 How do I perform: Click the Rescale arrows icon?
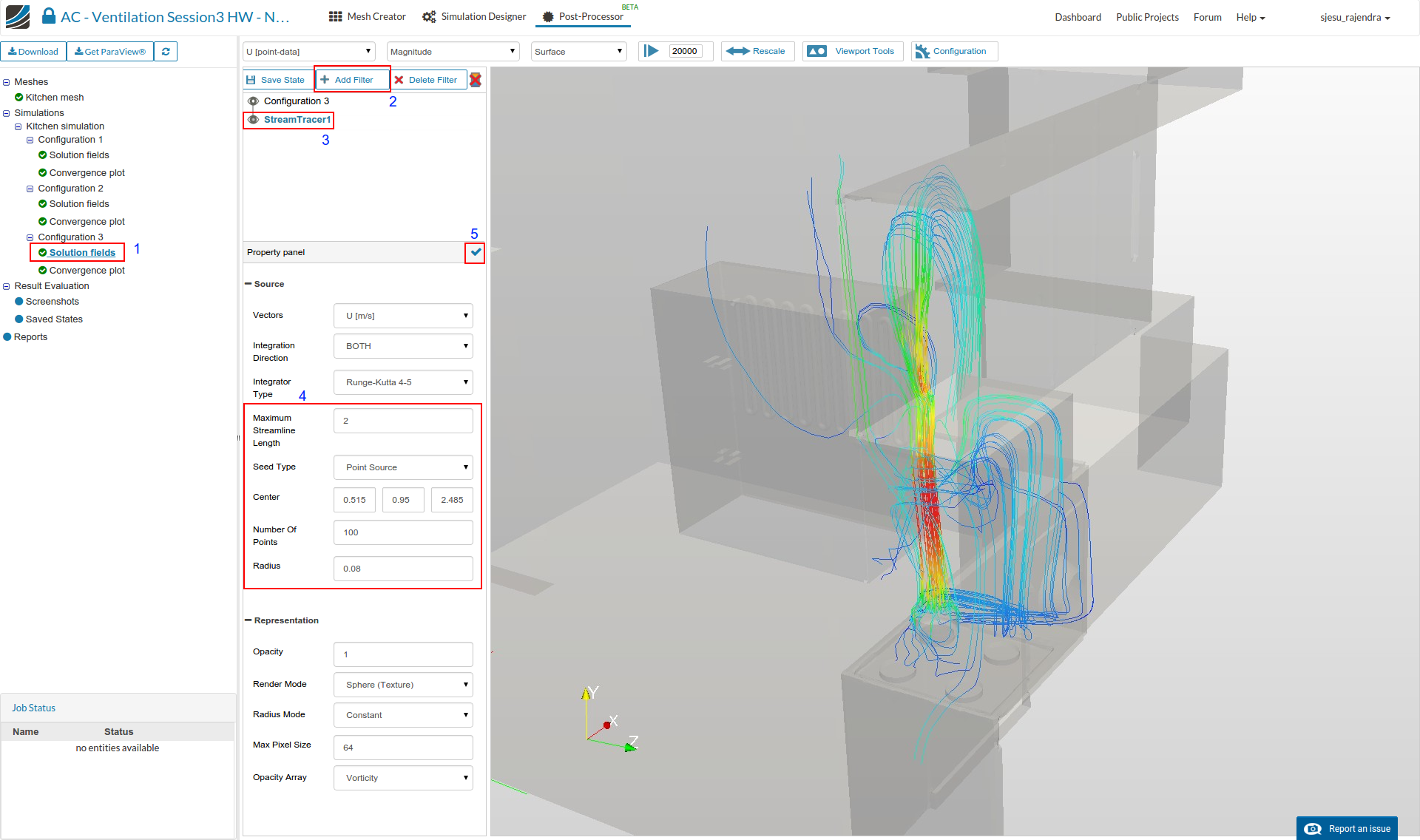click(x=737, y=51)
